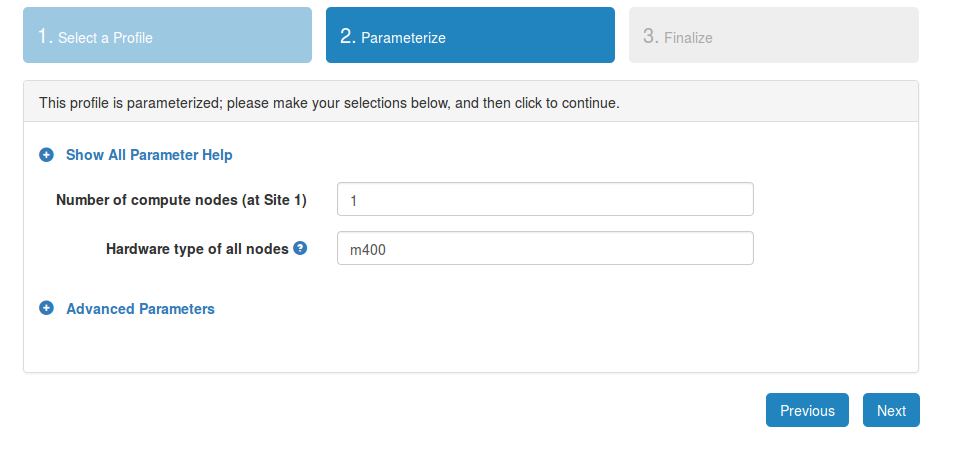
Task: Expand the Advanced Parameters section
Action: (x=140, y=308)
